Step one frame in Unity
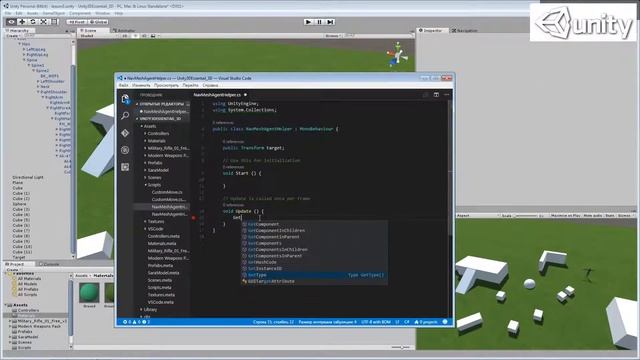 tap(330, 22)
